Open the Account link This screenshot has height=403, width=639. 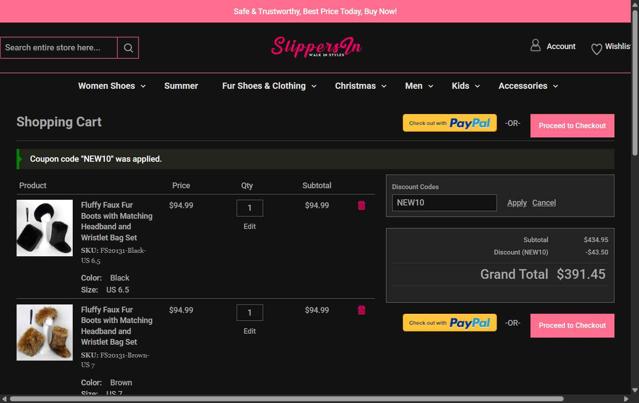point(561,46)
